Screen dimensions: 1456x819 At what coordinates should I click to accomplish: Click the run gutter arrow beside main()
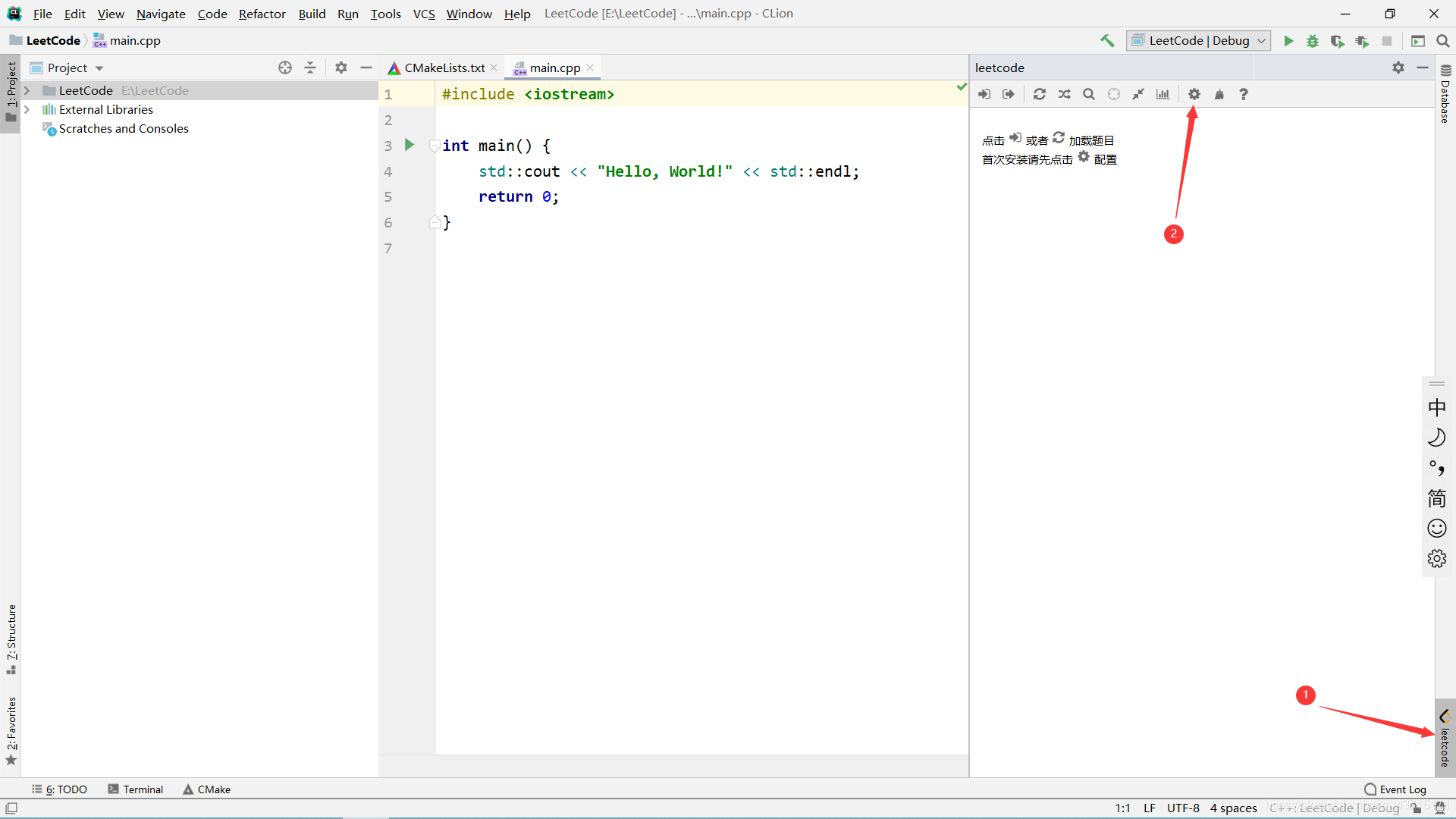tap(409, 145)
